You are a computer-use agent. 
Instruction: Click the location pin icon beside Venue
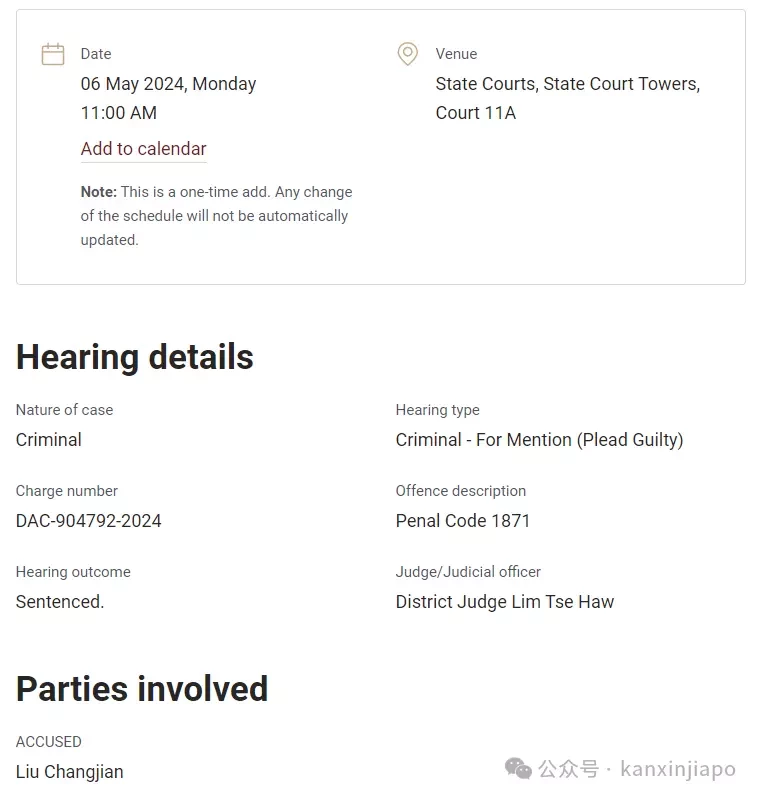[x=407, y=54]
